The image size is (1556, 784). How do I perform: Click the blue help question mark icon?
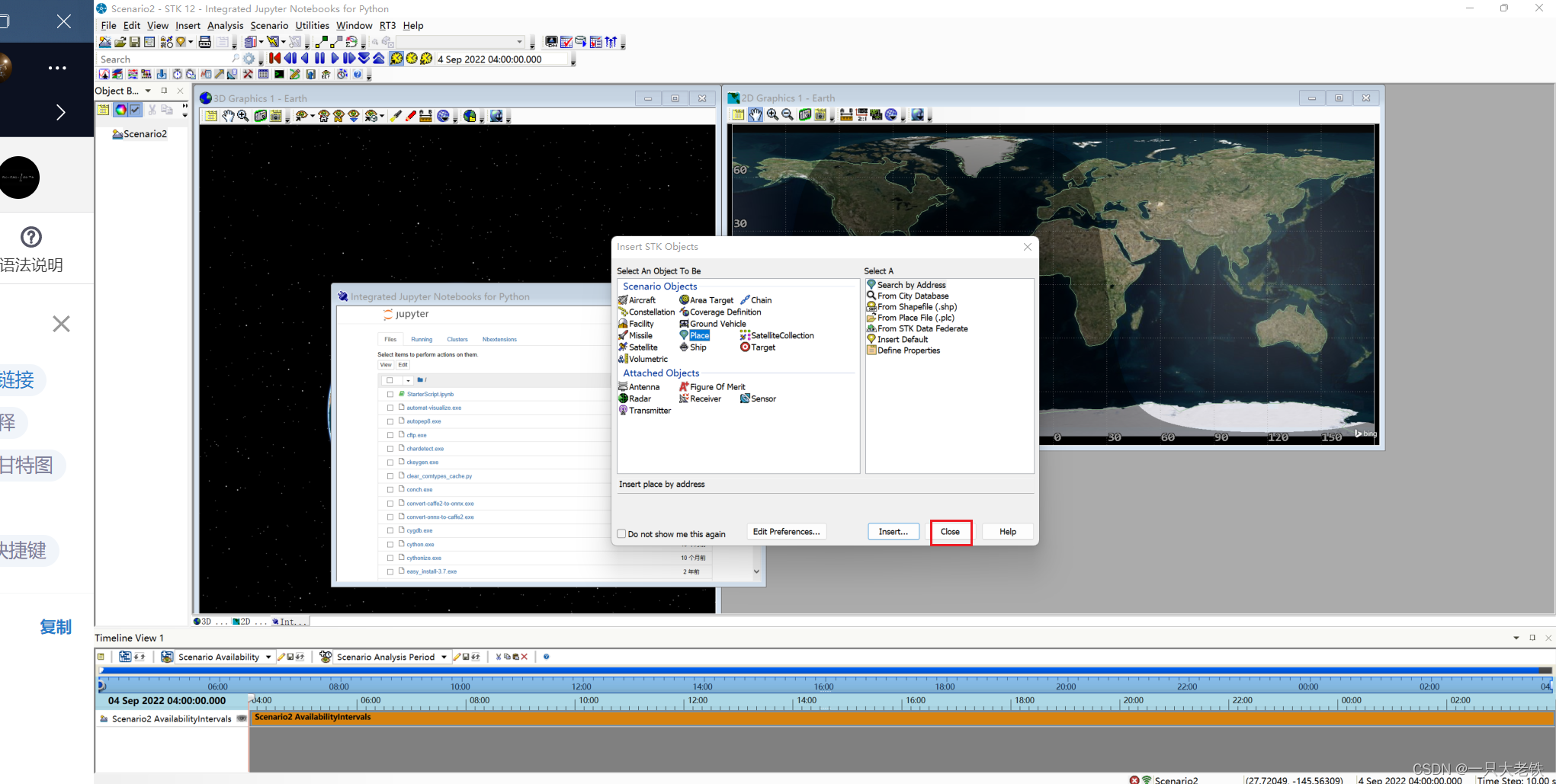pyautogui.click(x=358, y=74)
